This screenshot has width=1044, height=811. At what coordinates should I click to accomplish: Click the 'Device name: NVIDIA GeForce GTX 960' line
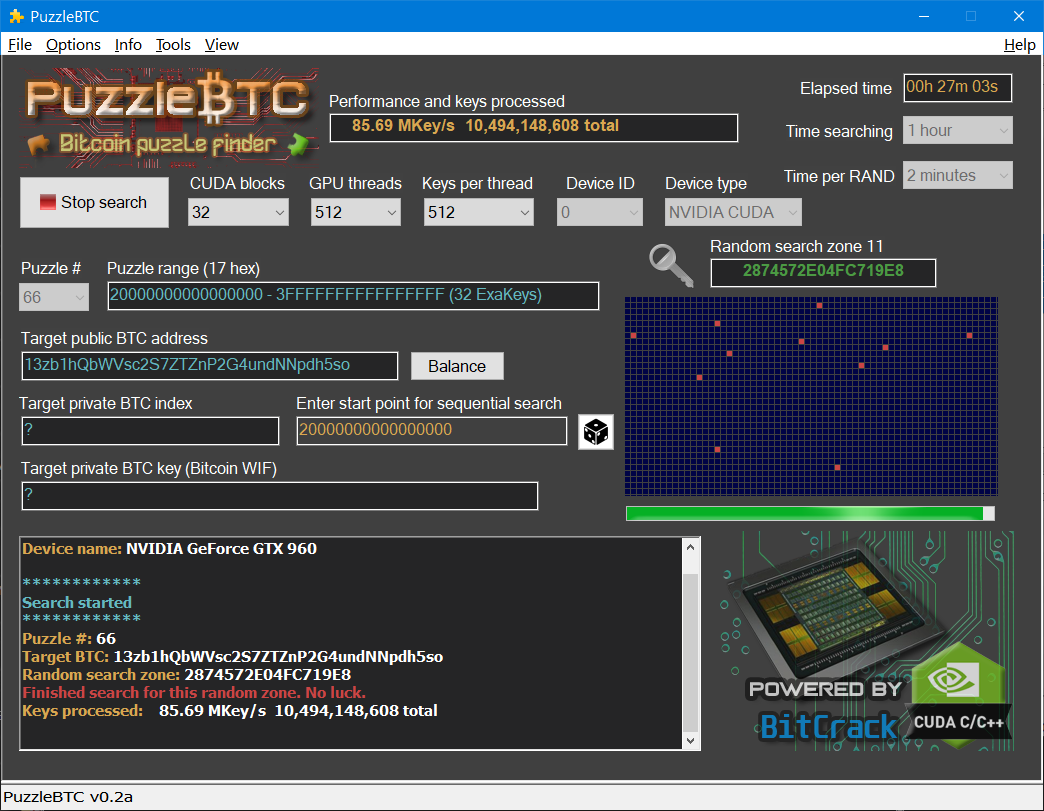point(170,549)
